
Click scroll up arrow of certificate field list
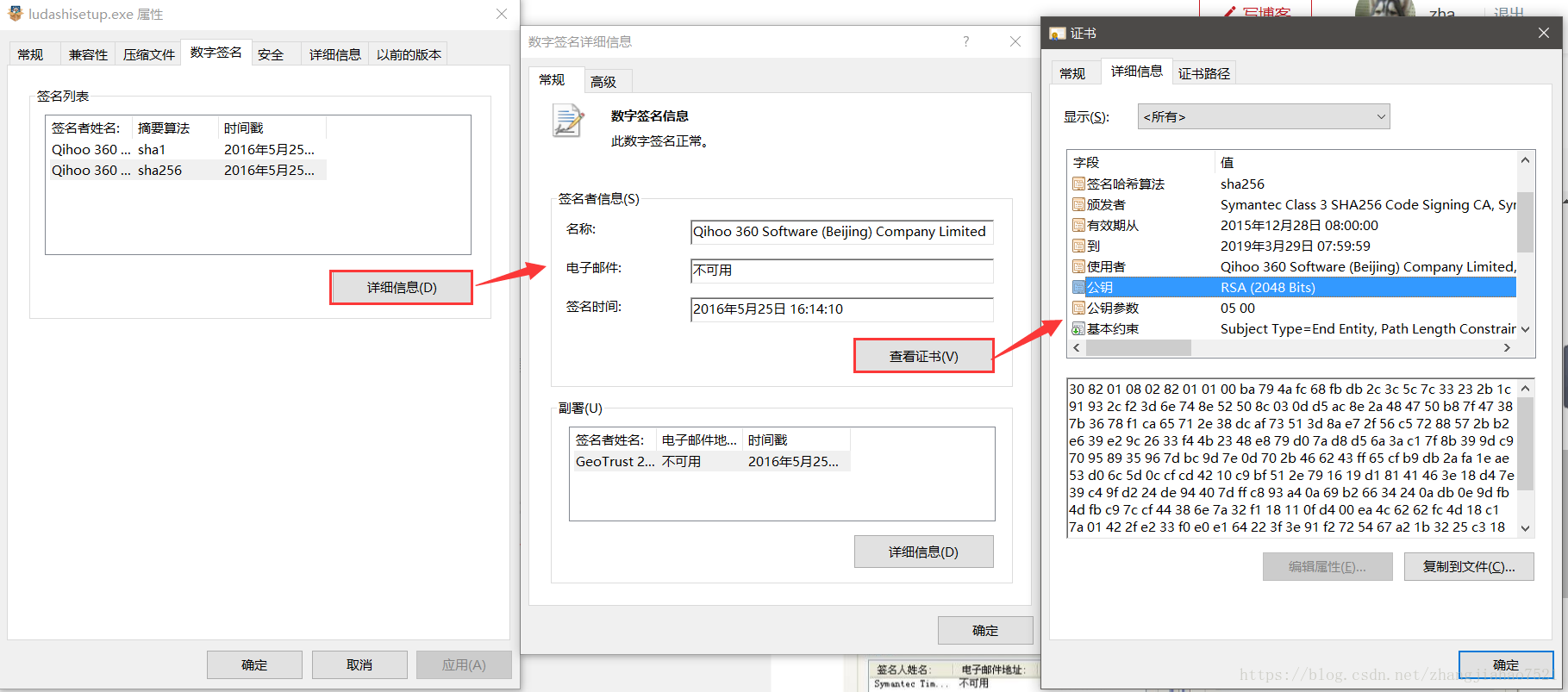(x=1525, y=160)
